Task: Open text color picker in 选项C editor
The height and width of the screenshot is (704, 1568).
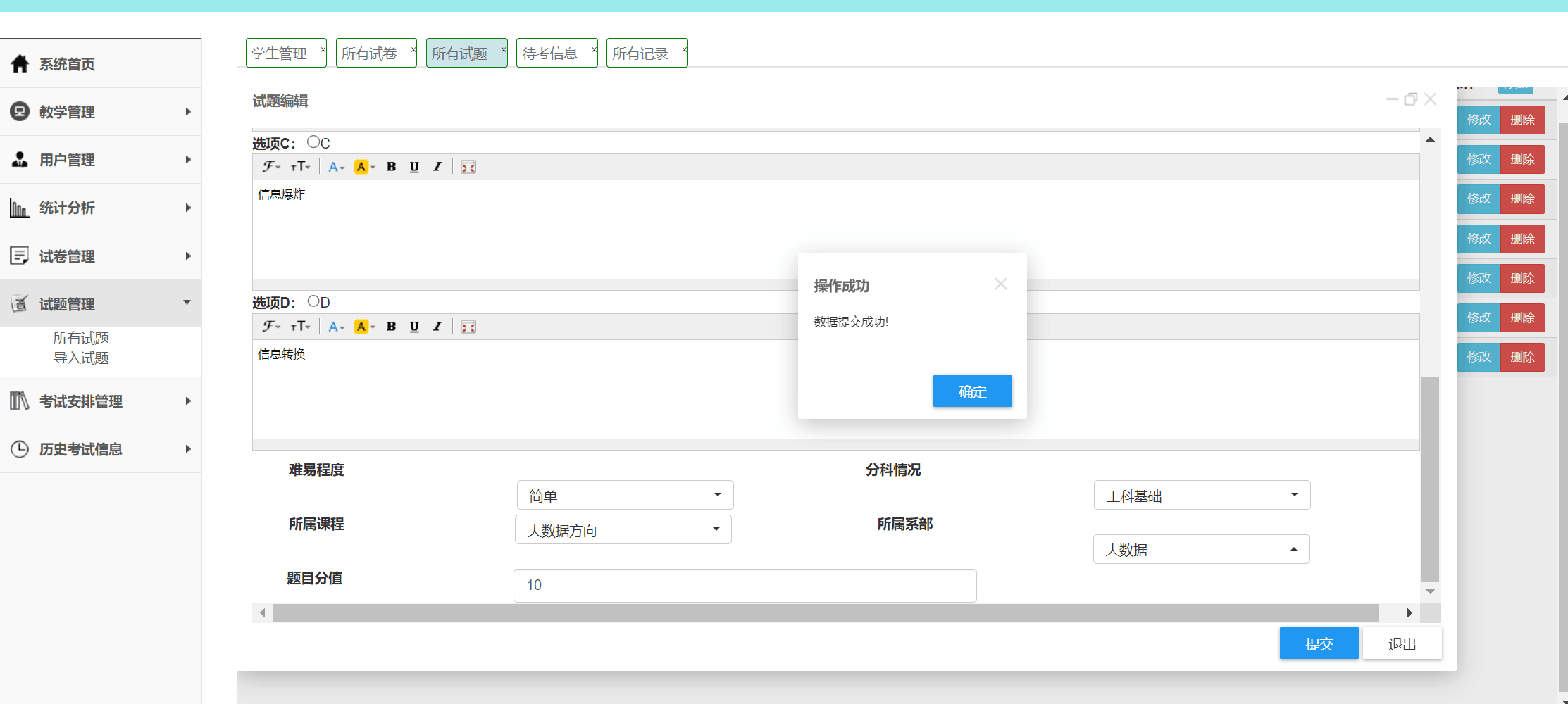Action: coord(336,167)
